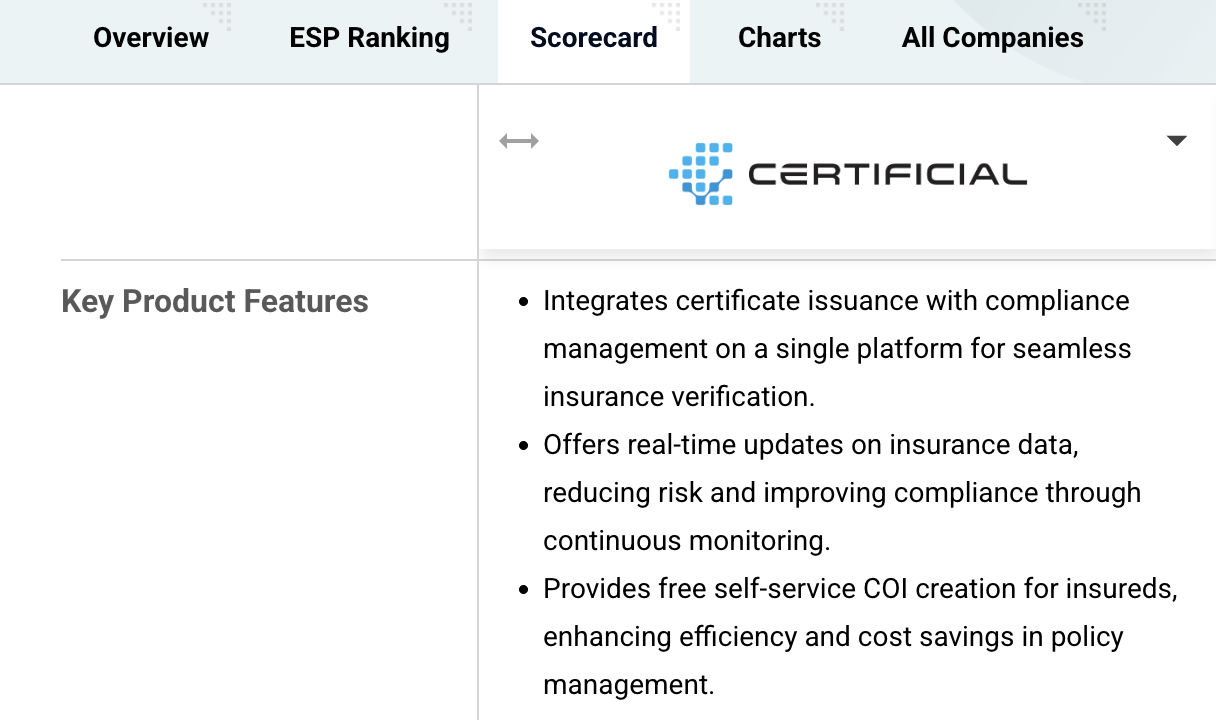Click the dotted grid graphic above Scorecard tab
The height and width of the screenshot is (720, 1216).
click(x=667, y=16)
